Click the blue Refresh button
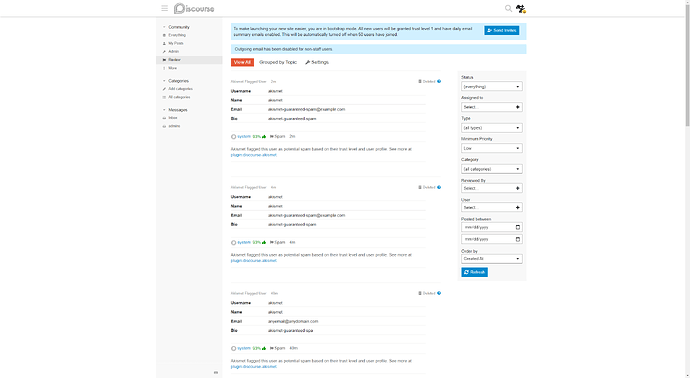The image size is (690, 378). (x=474, y=272)
